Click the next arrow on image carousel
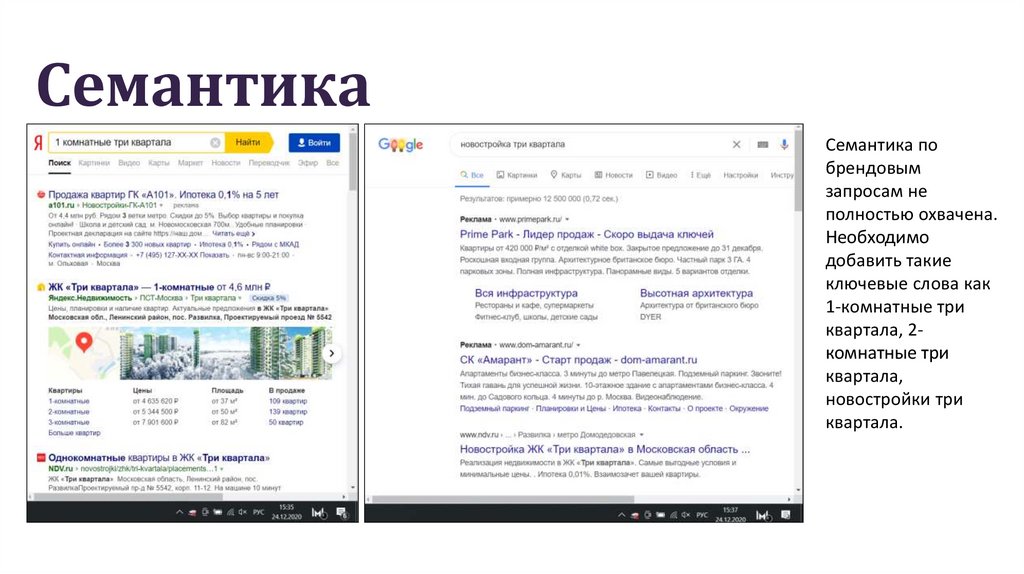 [332, 353]
